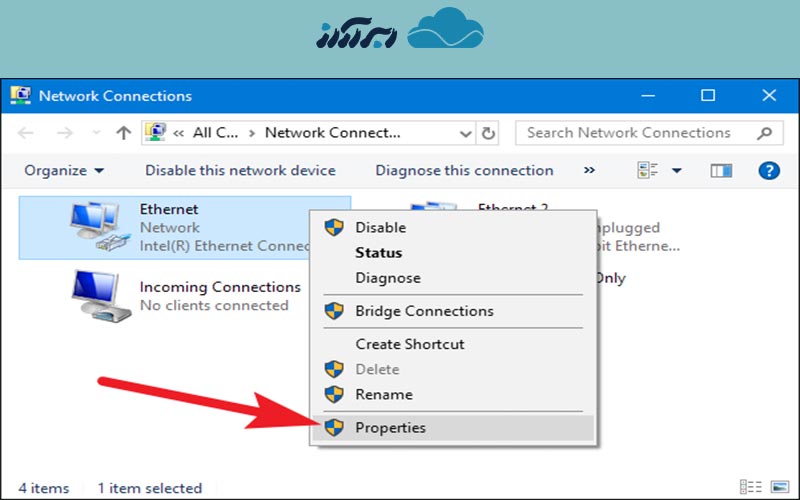This screenshot has height=500, width=800.
Task: Click the search magnifier icon
Action: pyautogui.click(x=764, y=133)
